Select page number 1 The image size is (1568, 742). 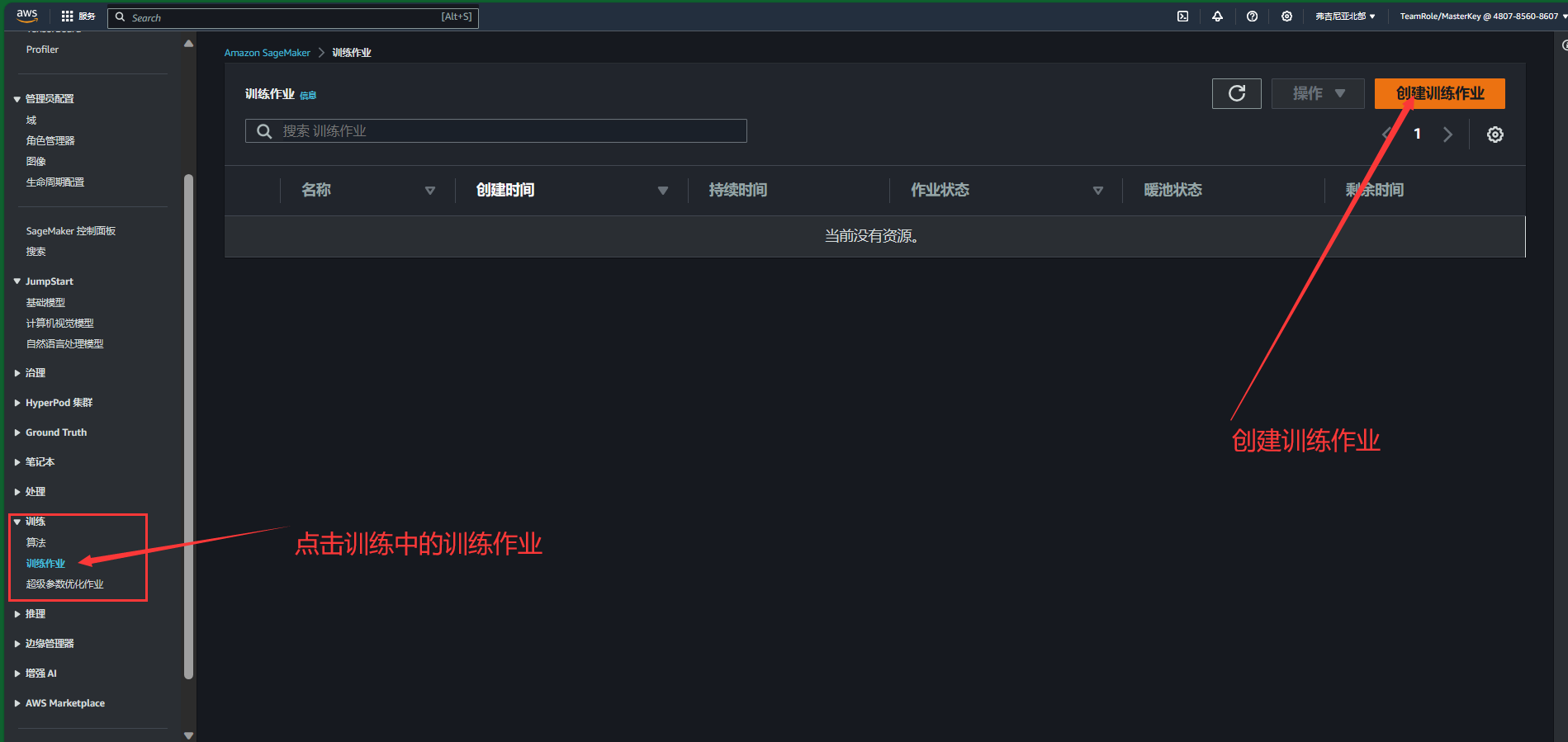pos(1417,134)
